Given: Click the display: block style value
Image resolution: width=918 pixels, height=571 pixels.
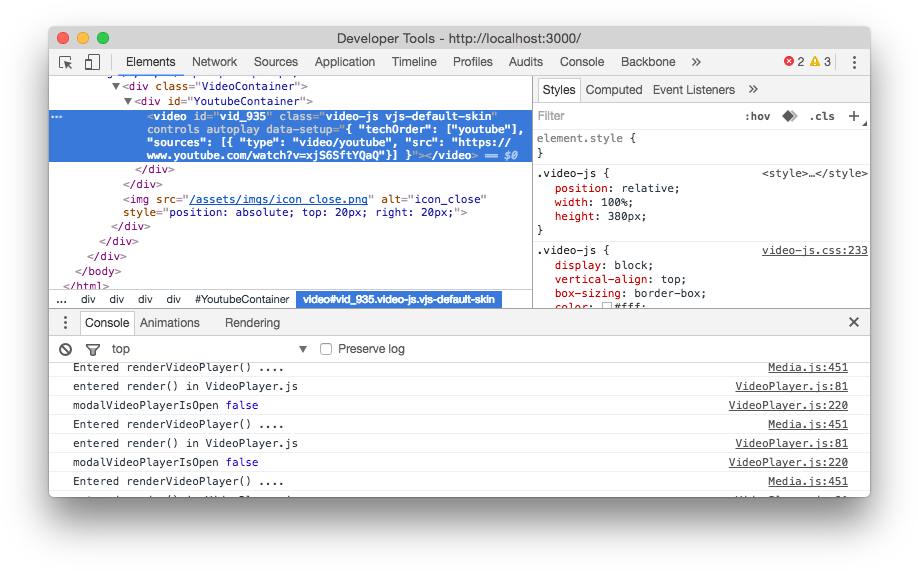Looking at the screenshot, I should tap(632, 266).
